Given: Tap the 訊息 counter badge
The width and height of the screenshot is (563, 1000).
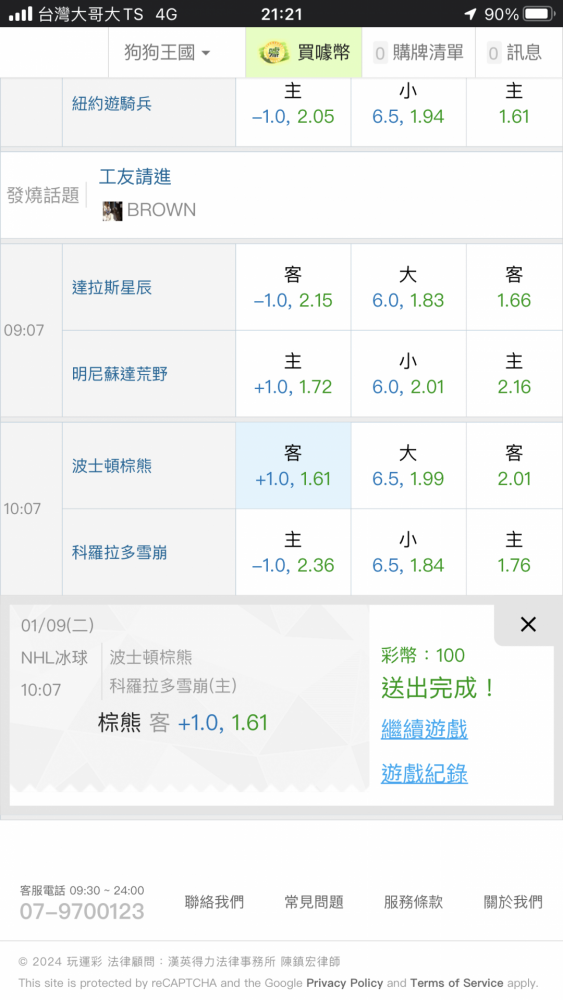Looking at the screenshot, I should pyautogui.click(x=494, y=53).
